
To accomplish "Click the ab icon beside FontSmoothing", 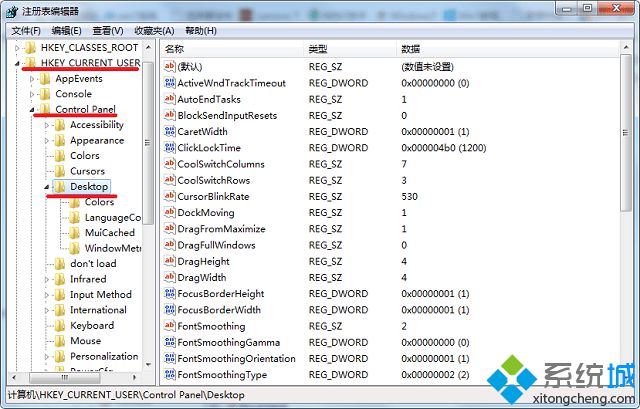I will pyautogui.click(x=169, y=326).
